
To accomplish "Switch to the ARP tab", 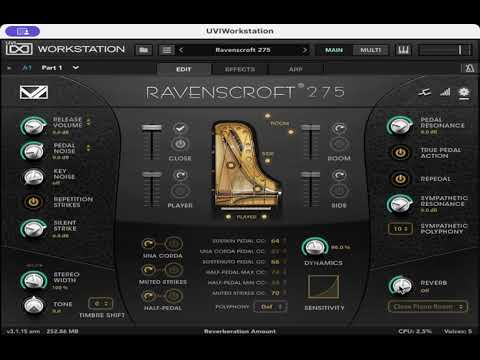I will pos(296,69).
